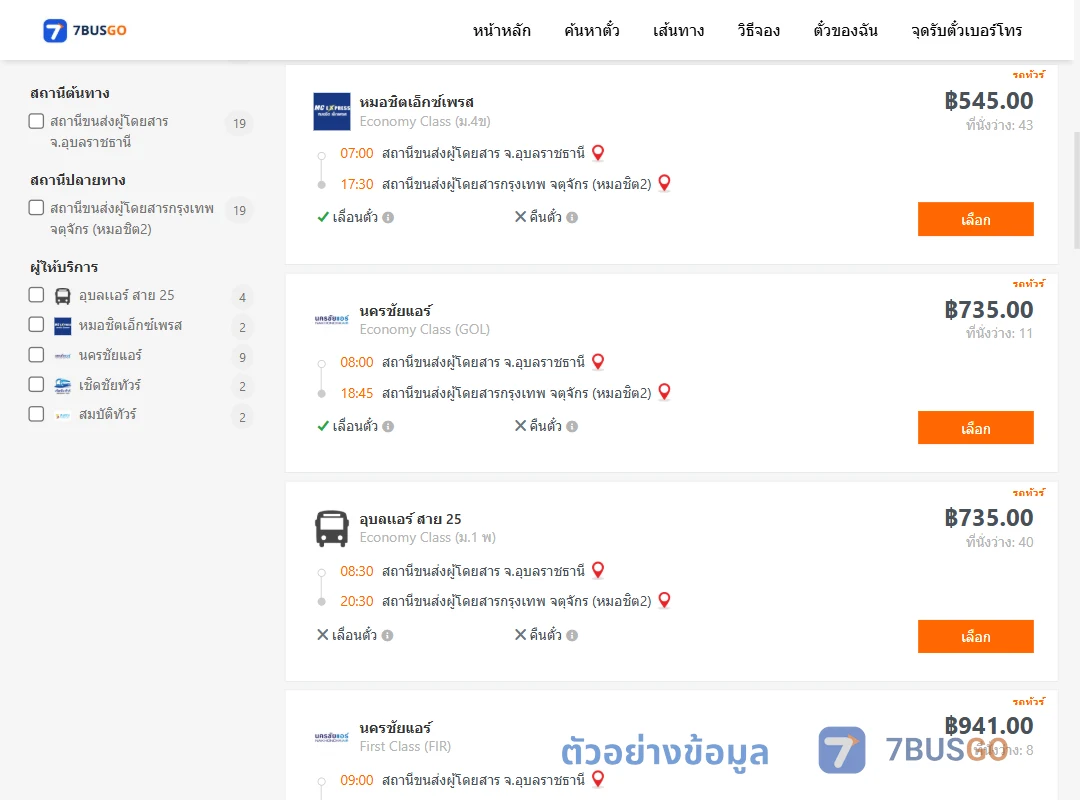
Task: Click the นครชัยแอร์ logo on the 08:00 trip card
Action: (x=332, y=319)
